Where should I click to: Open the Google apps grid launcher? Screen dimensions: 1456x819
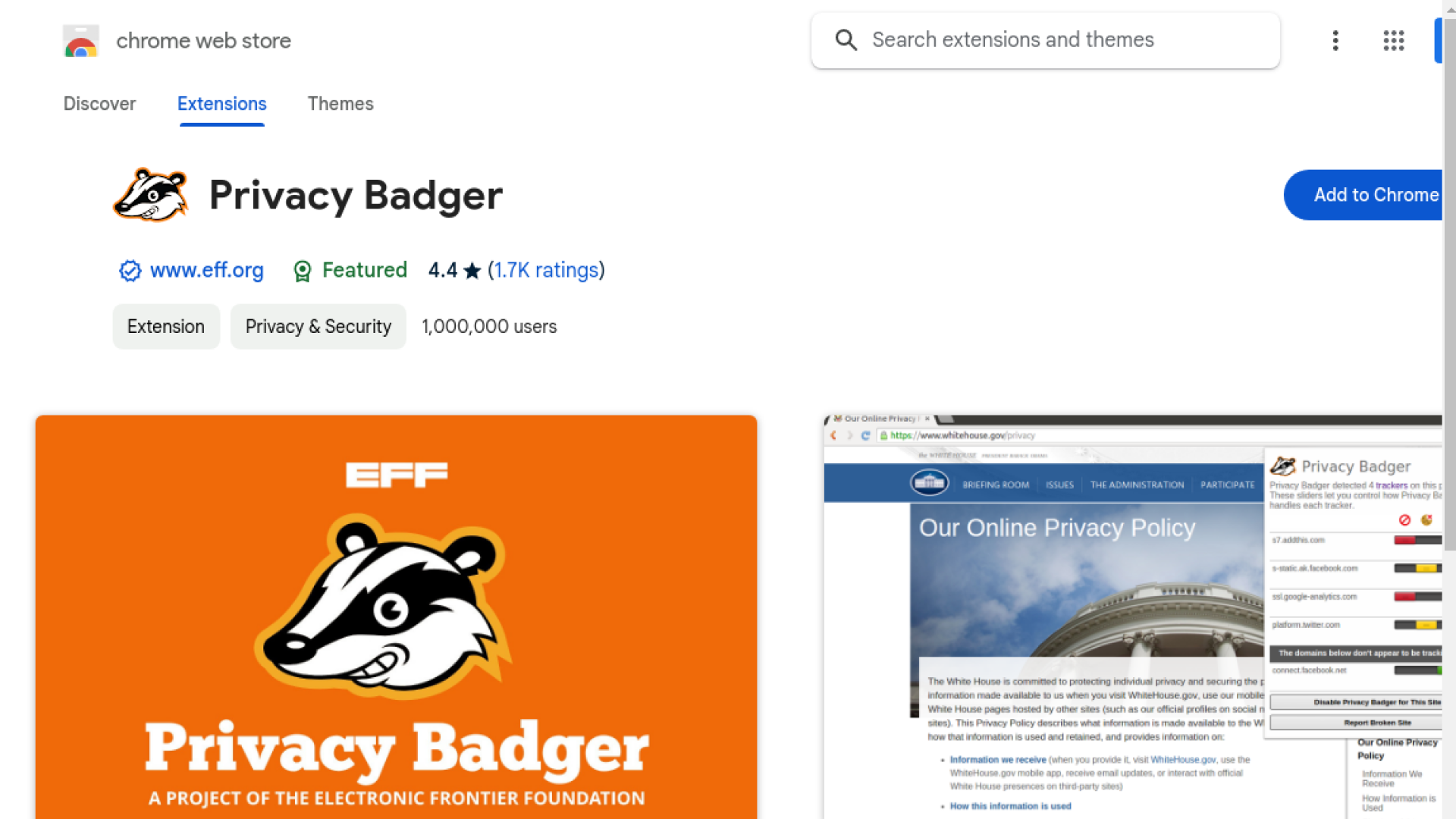click(x=1393, y=40)
